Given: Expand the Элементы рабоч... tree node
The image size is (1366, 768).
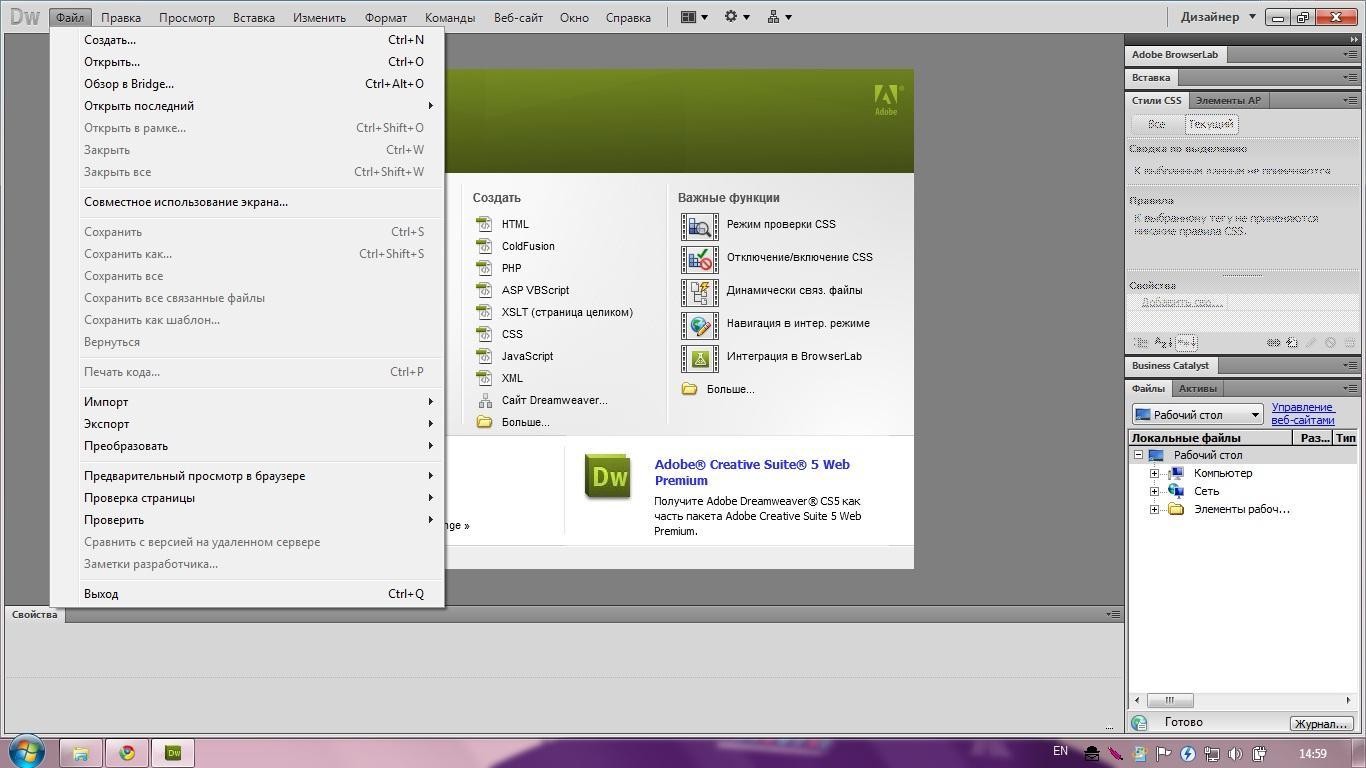Looking at the screenshot, I should coord(1154,509).
